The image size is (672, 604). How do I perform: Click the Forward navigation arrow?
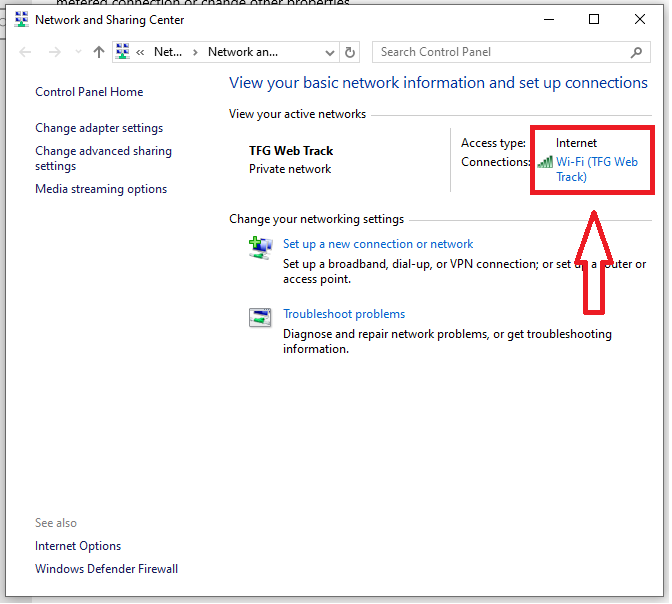pos(54,52)
